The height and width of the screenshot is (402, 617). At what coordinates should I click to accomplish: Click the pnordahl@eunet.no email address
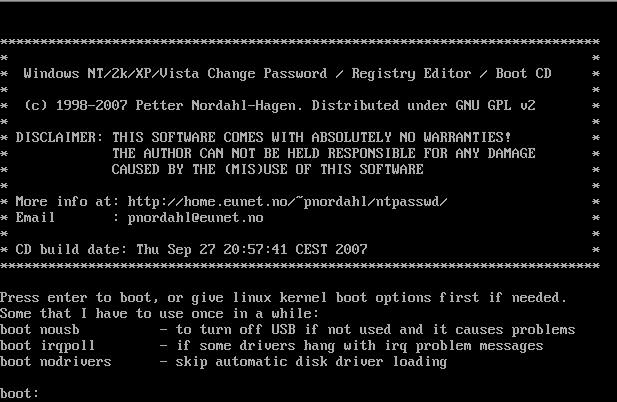[x=196, y=218]
